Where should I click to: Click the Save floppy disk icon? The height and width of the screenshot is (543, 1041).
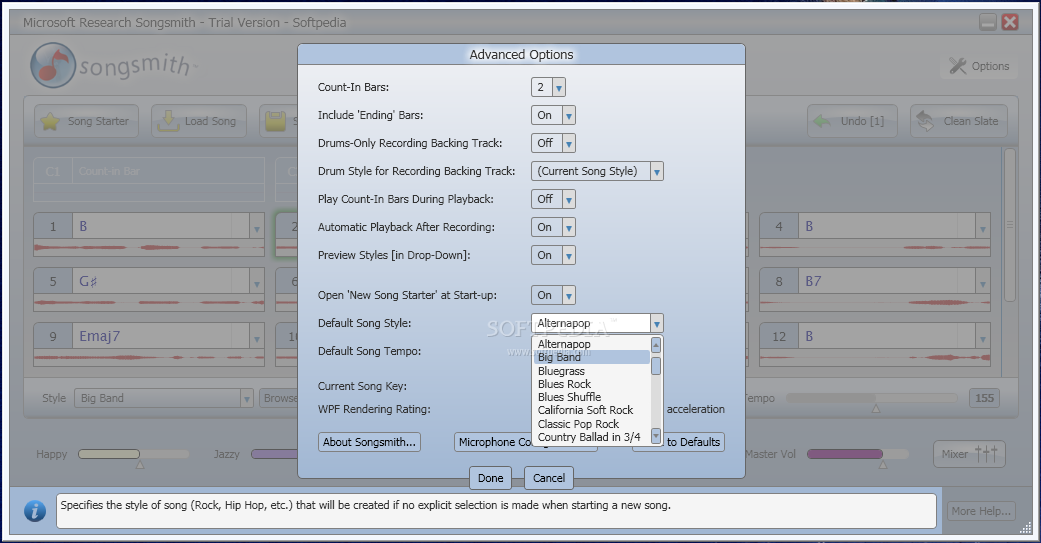coord(276,121)
